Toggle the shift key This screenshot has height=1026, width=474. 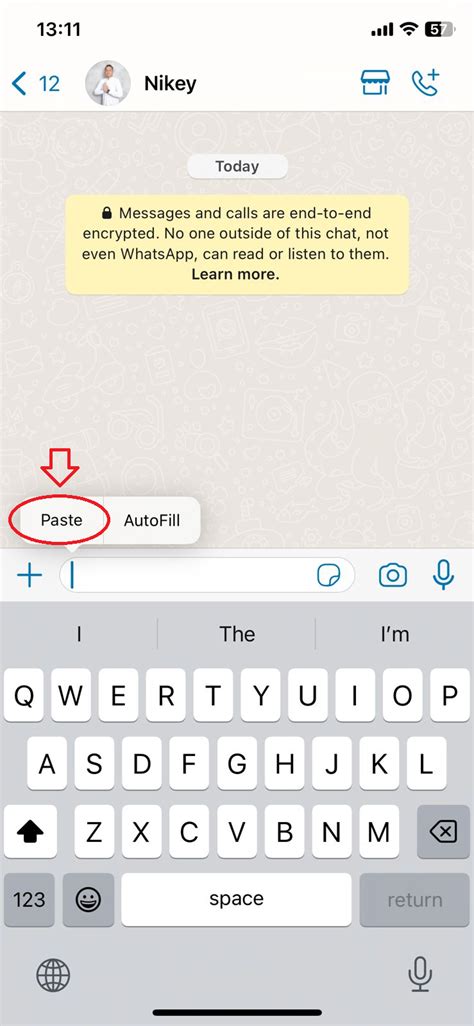(29, 831)
